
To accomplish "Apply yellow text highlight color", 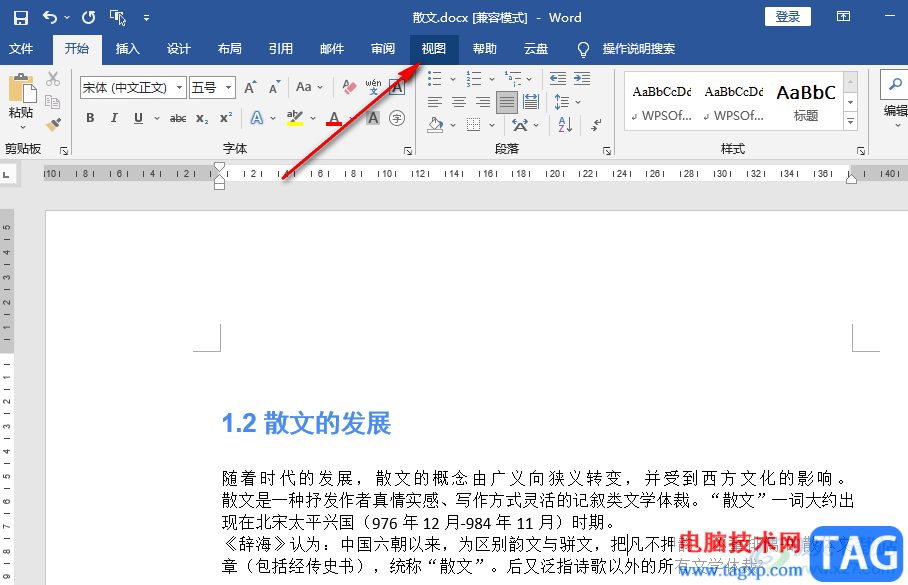I will 295,118.
